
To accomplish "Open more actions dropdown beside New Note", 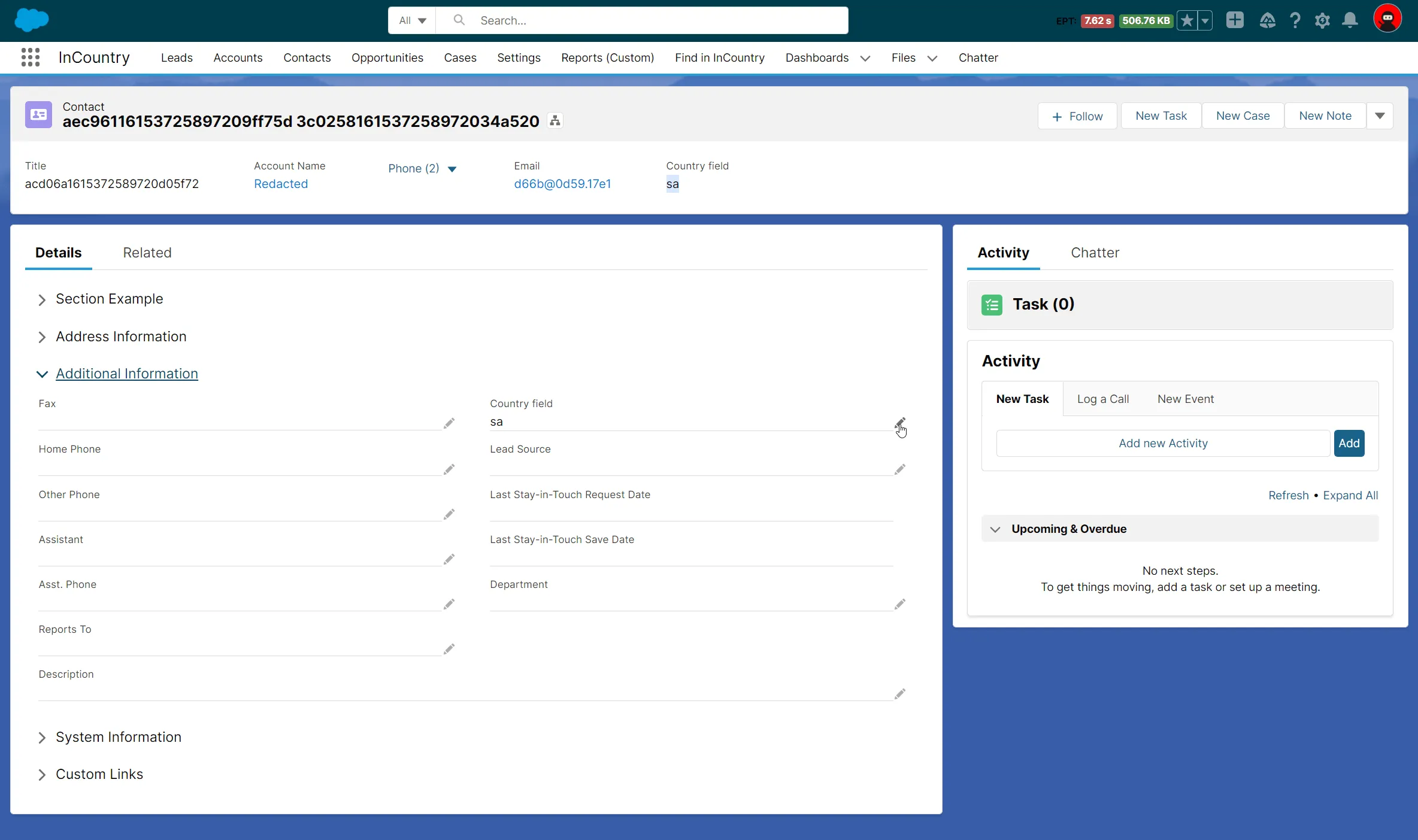I will (x=1380, y=116).
